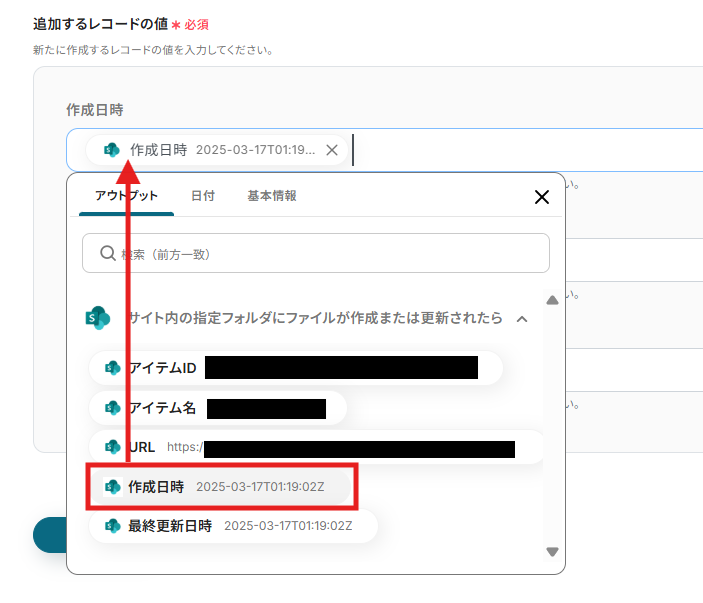The height and width of the screenshot is (603, 703).
Task: Click the scroll down arrow of the output list
Action: [x=552, y=551]
